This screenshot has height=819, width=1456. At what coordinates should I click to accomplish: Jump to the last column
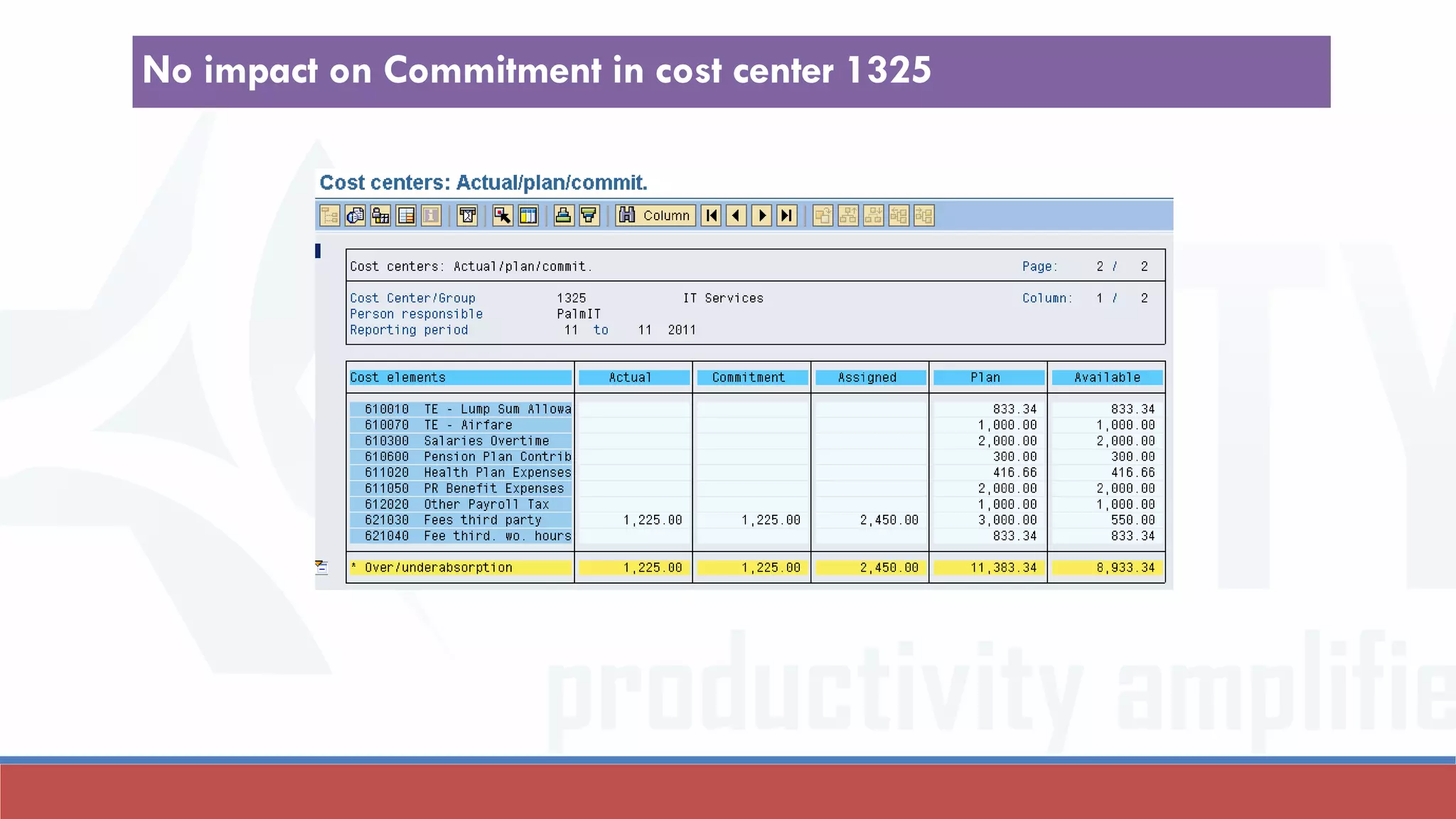click(786, 215)
